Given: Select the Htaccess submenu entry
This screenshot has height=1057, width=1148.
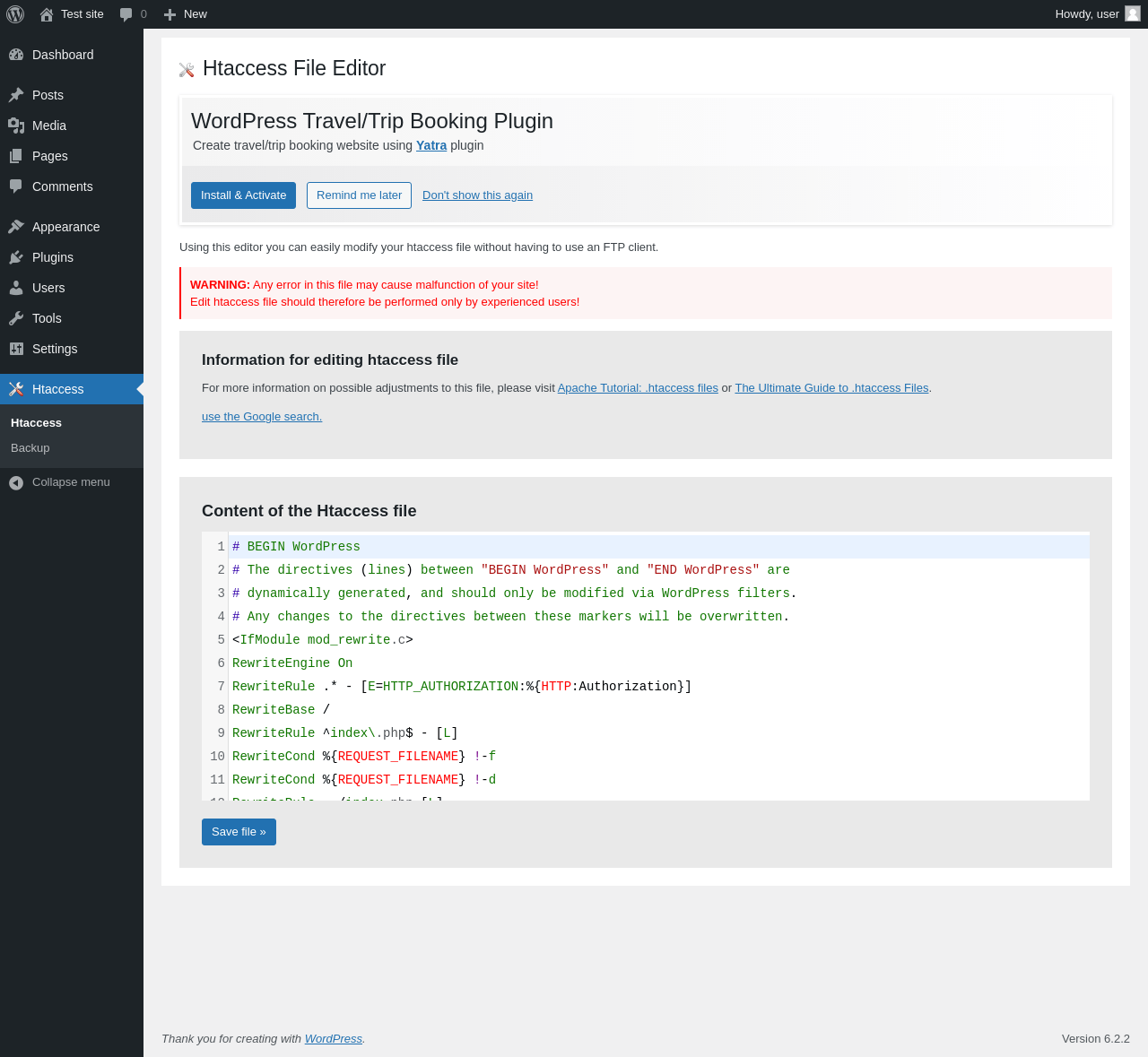Looking at the screenshot, I should (36, 423).
